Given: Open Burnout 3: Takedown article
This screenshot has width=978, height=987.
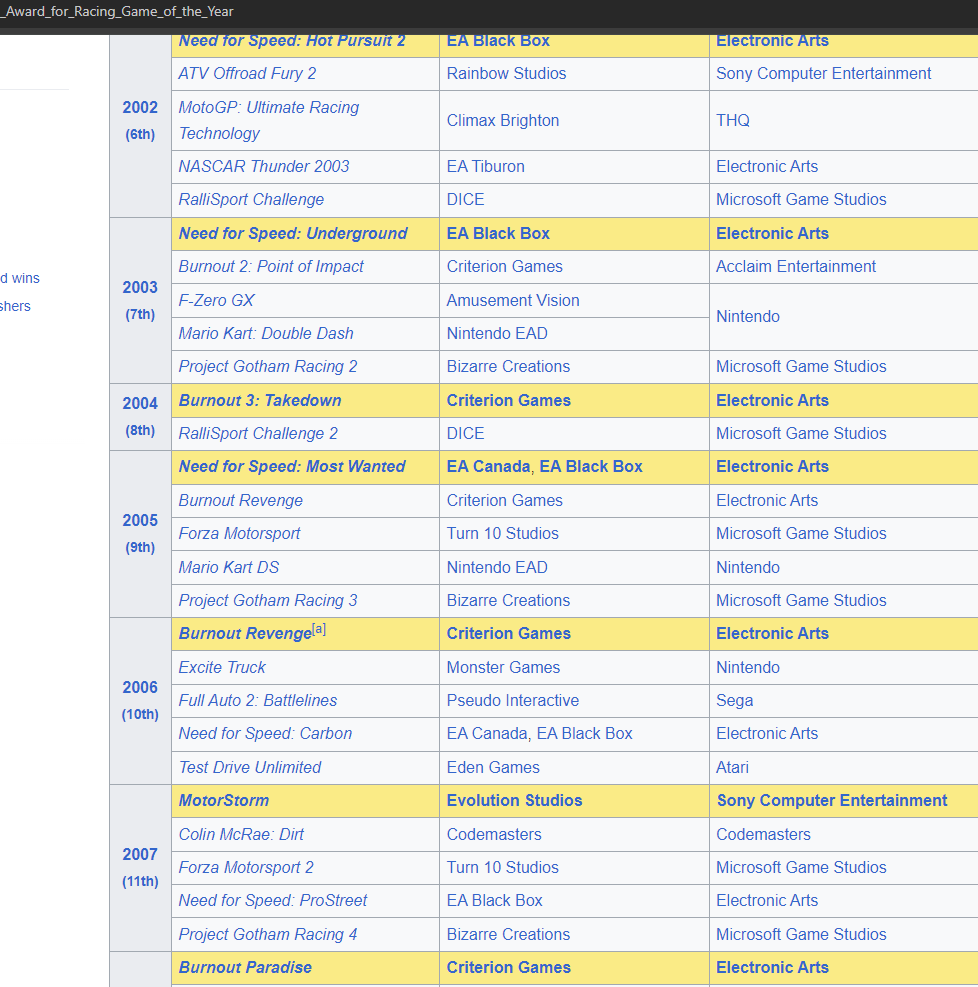Looking at the screenshot, I should coord(260,400).
